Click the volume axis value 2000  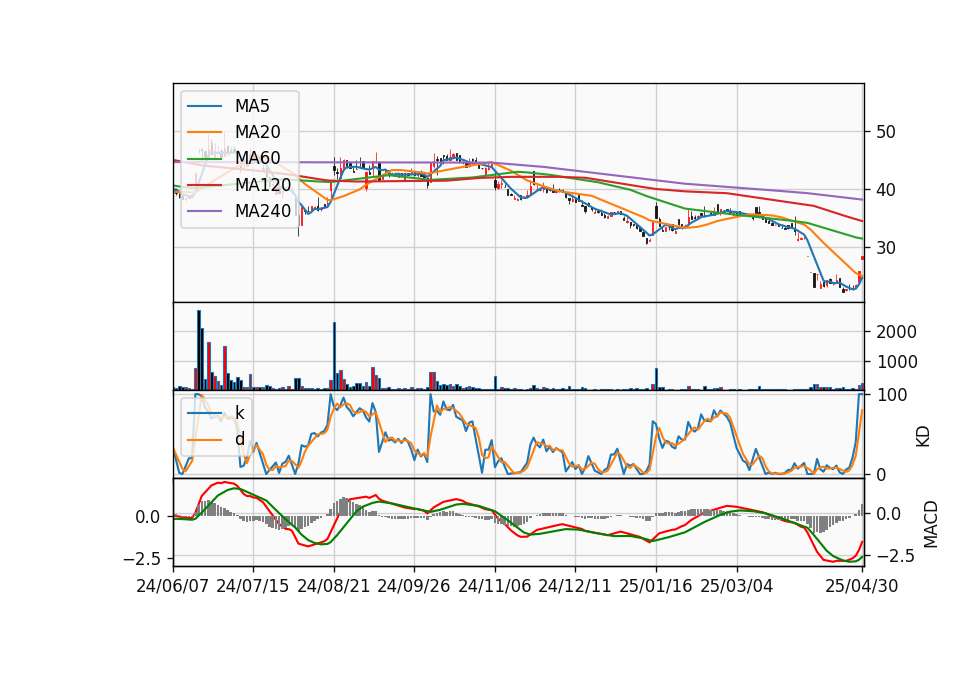coord(896,332)
